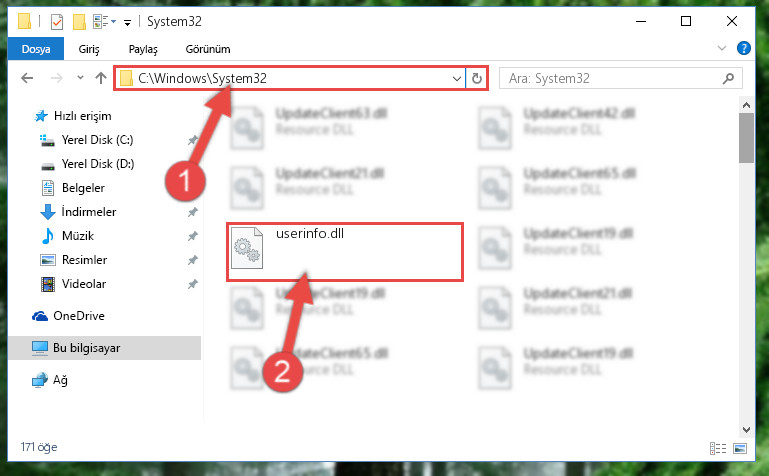Screen dimensions: 769x476
Task: Click the search magnifier icon
Action: click(728, 78)
